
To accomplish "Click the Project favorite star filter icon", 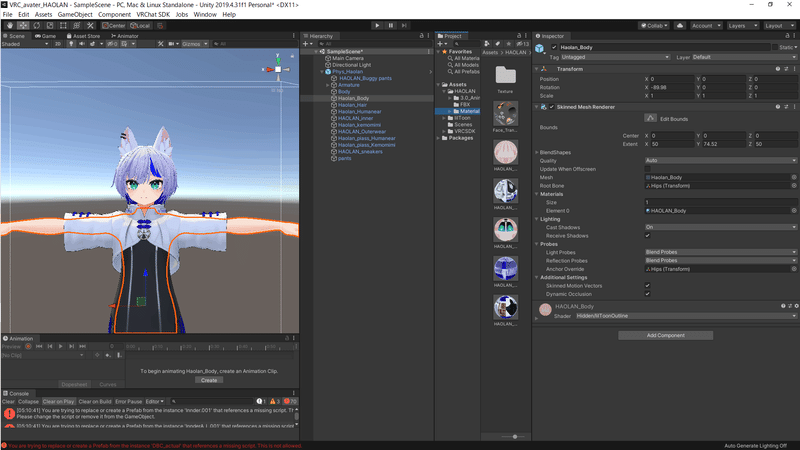I will tap(508, 44).
